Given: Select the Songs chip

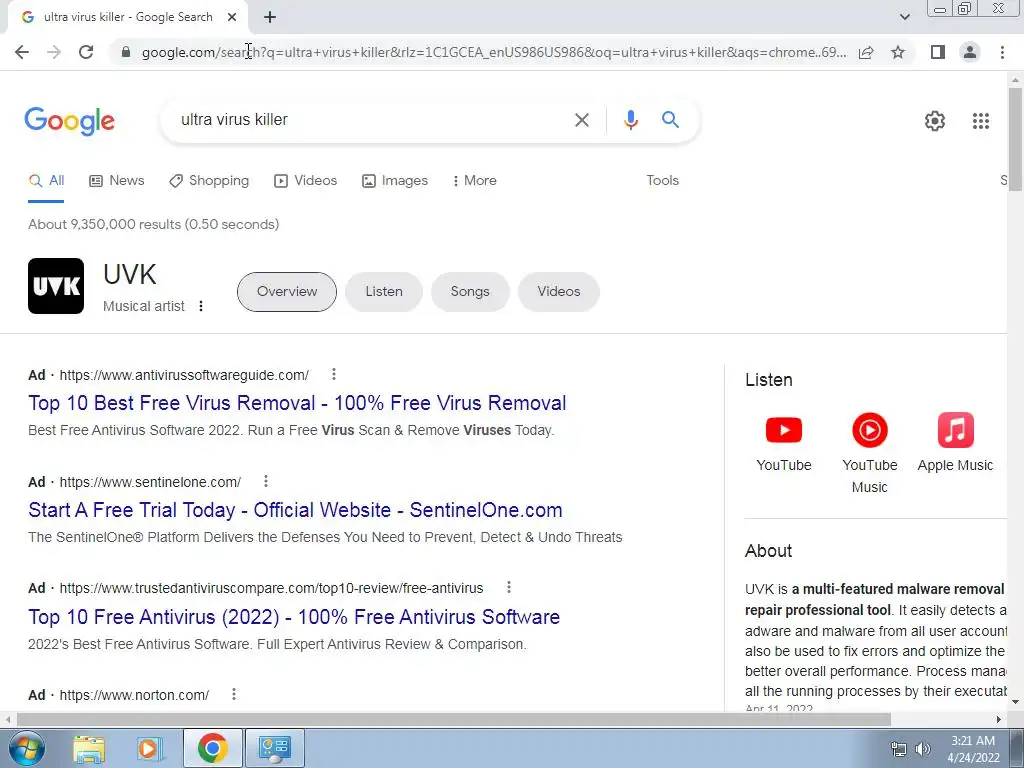Looking at the screenshot, I should pyautogui.click(x=470, y=292).
